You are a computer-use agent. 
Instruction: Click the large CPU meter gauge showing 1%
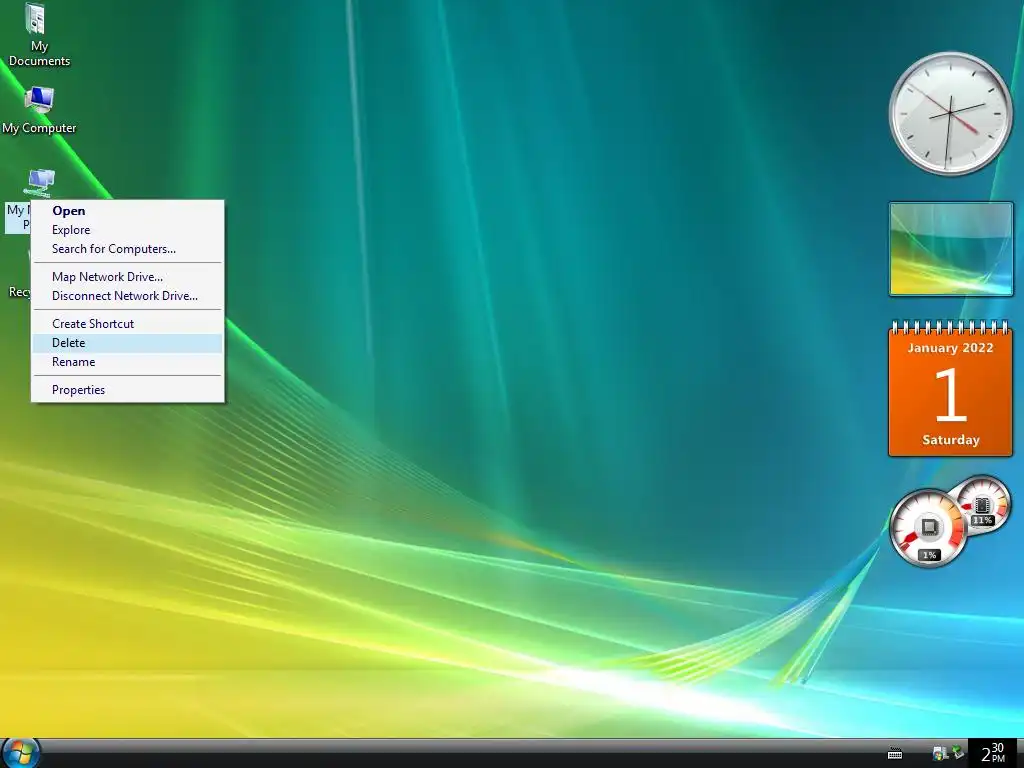click(928, 528)
